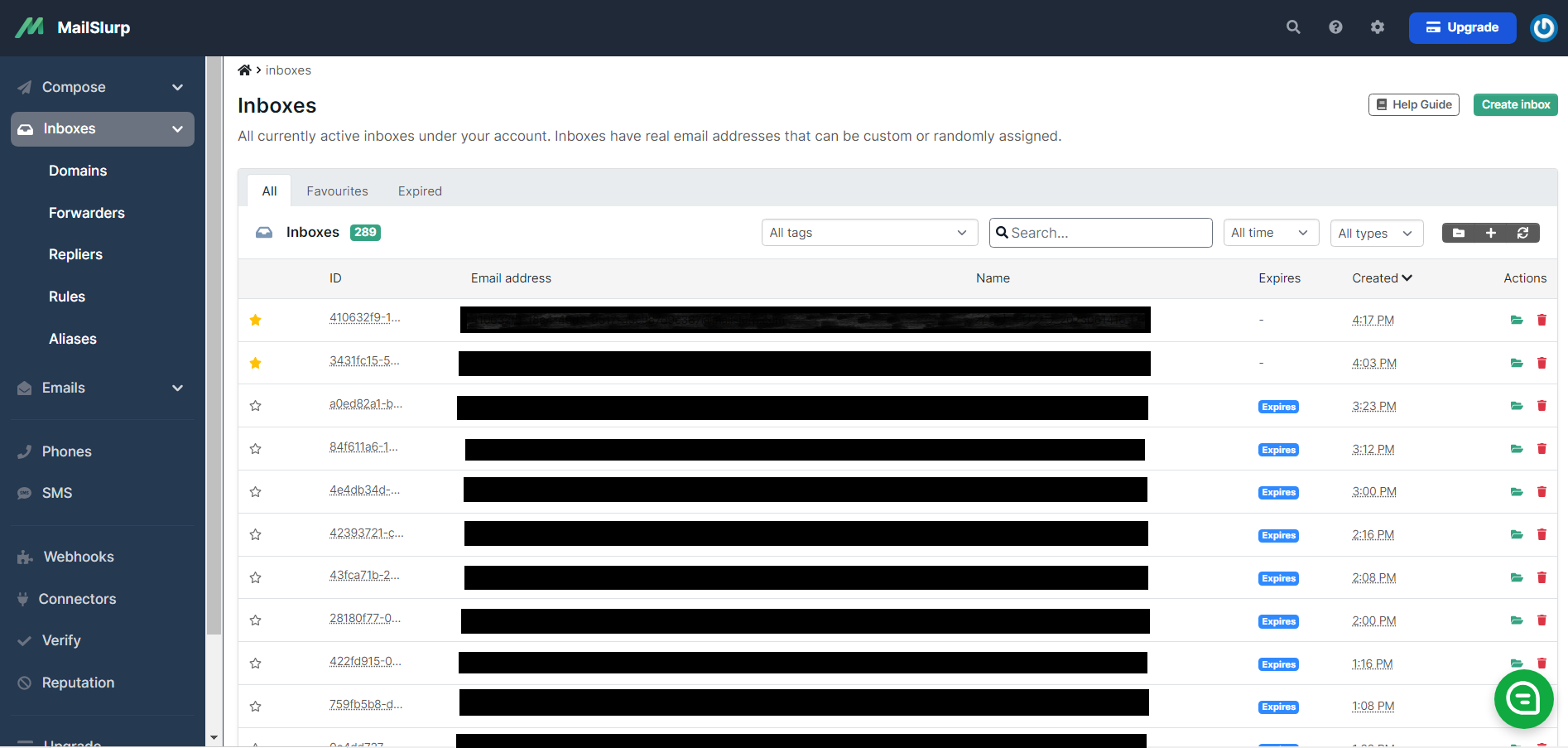Delete inbox 3431fc15 with trash icon

1542,363
